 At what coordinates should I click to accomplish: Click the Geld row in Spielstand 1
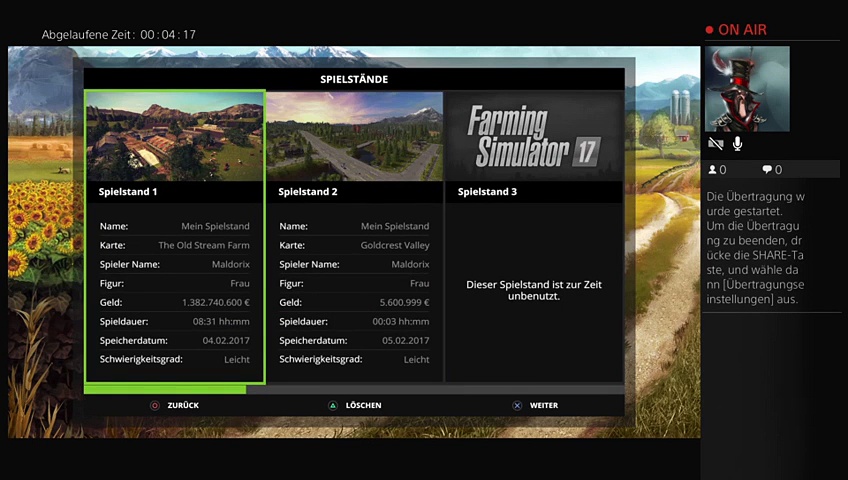pos(175,302)
